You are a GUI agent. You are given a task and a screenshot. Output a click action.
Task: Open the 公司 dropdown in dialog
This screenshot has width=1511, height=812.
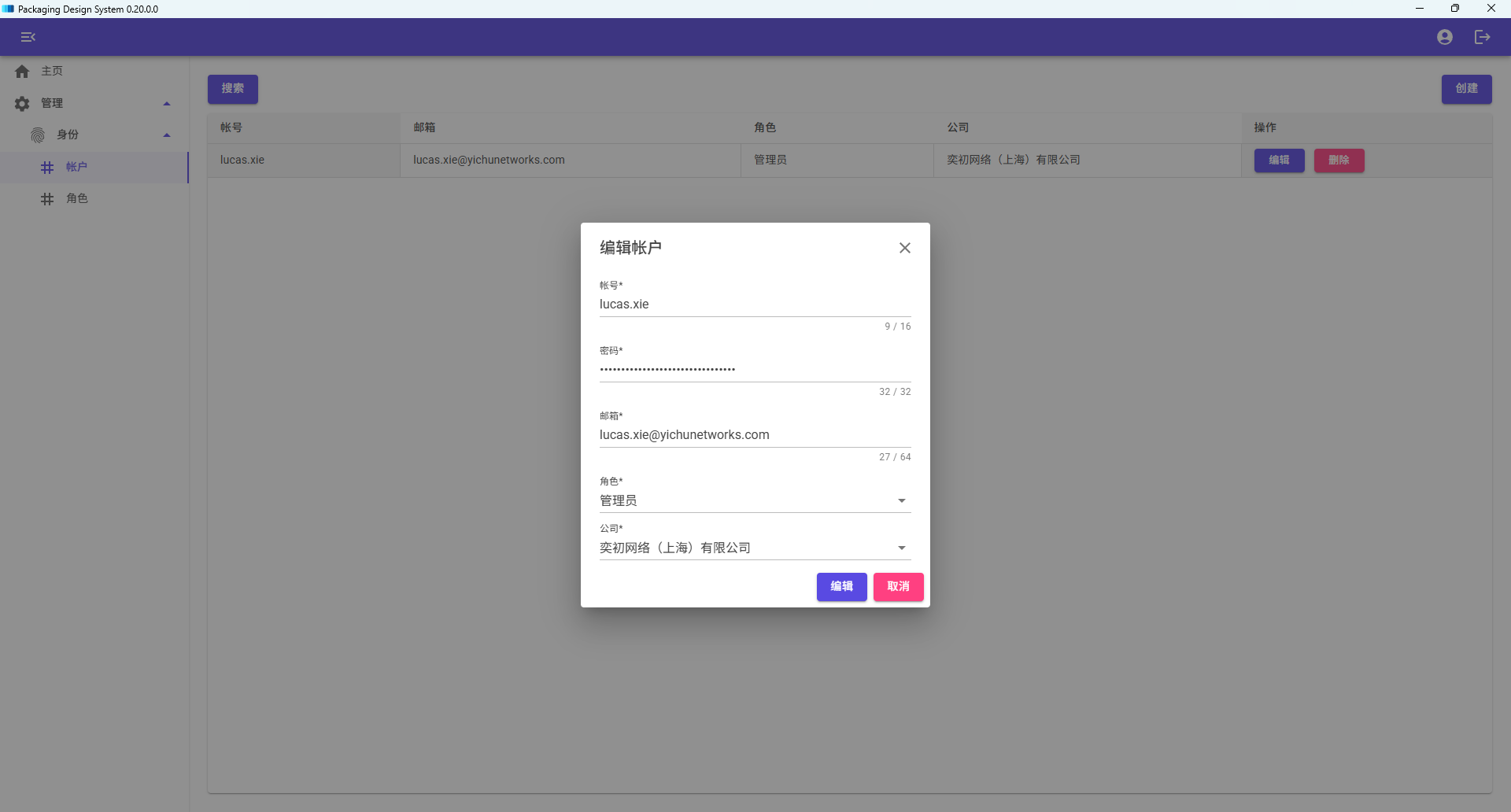pos(755,548)
